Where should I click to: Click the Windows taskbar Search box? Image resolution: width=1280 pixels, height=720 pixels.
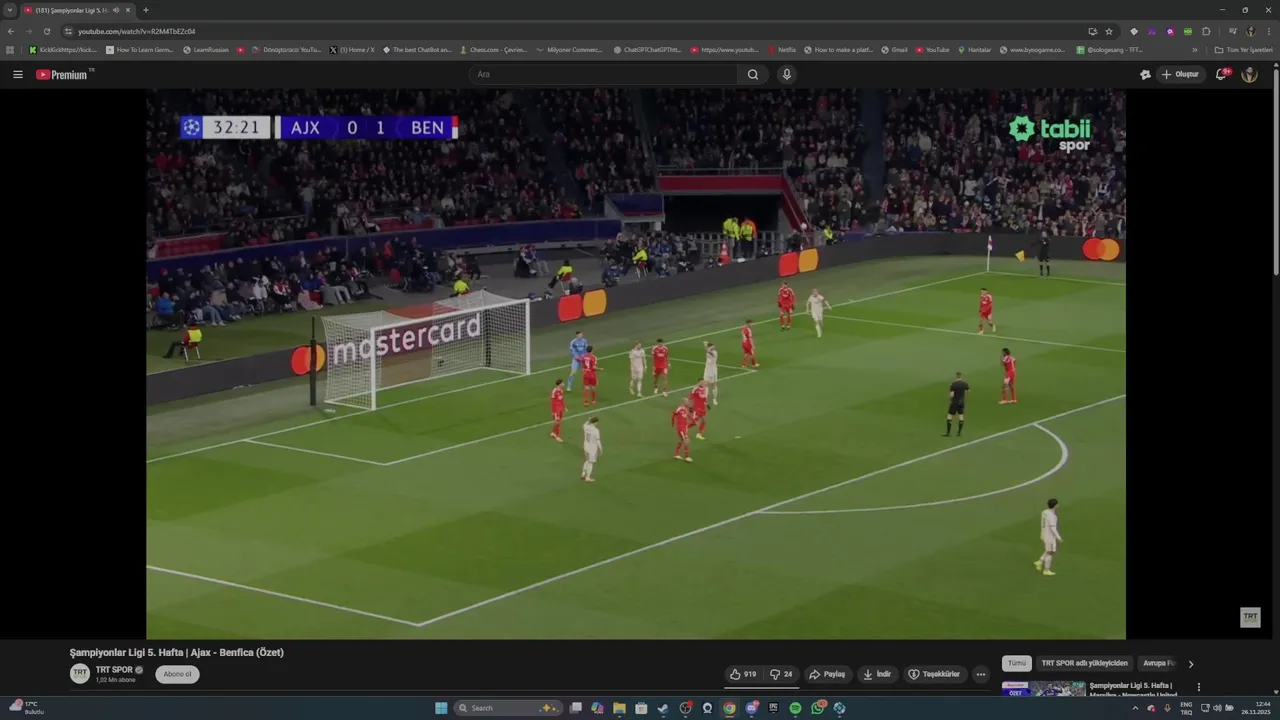pyautogui.click(x=509, y=708)
